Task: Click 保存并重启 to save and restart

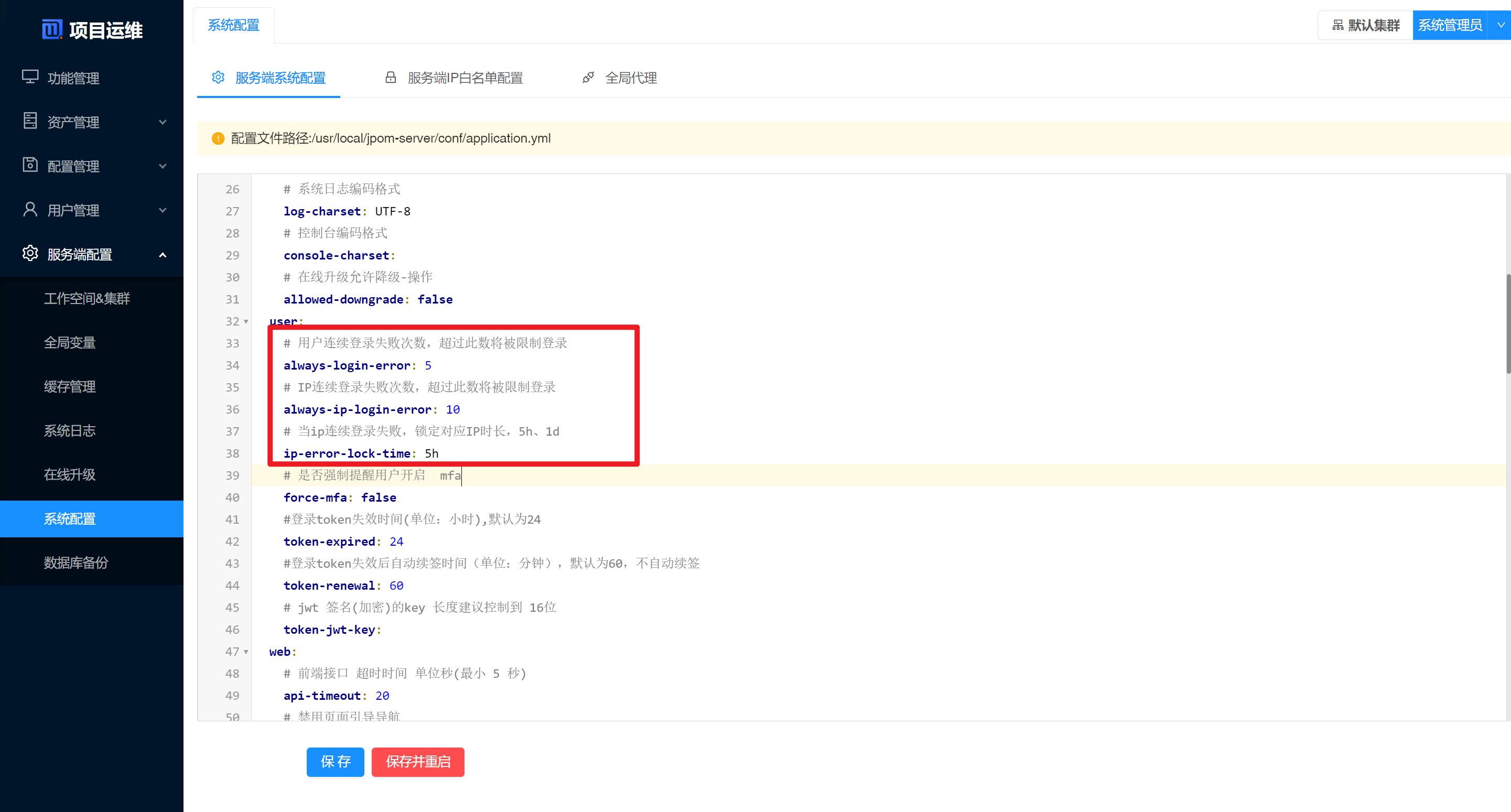Action: click(418, 762)
